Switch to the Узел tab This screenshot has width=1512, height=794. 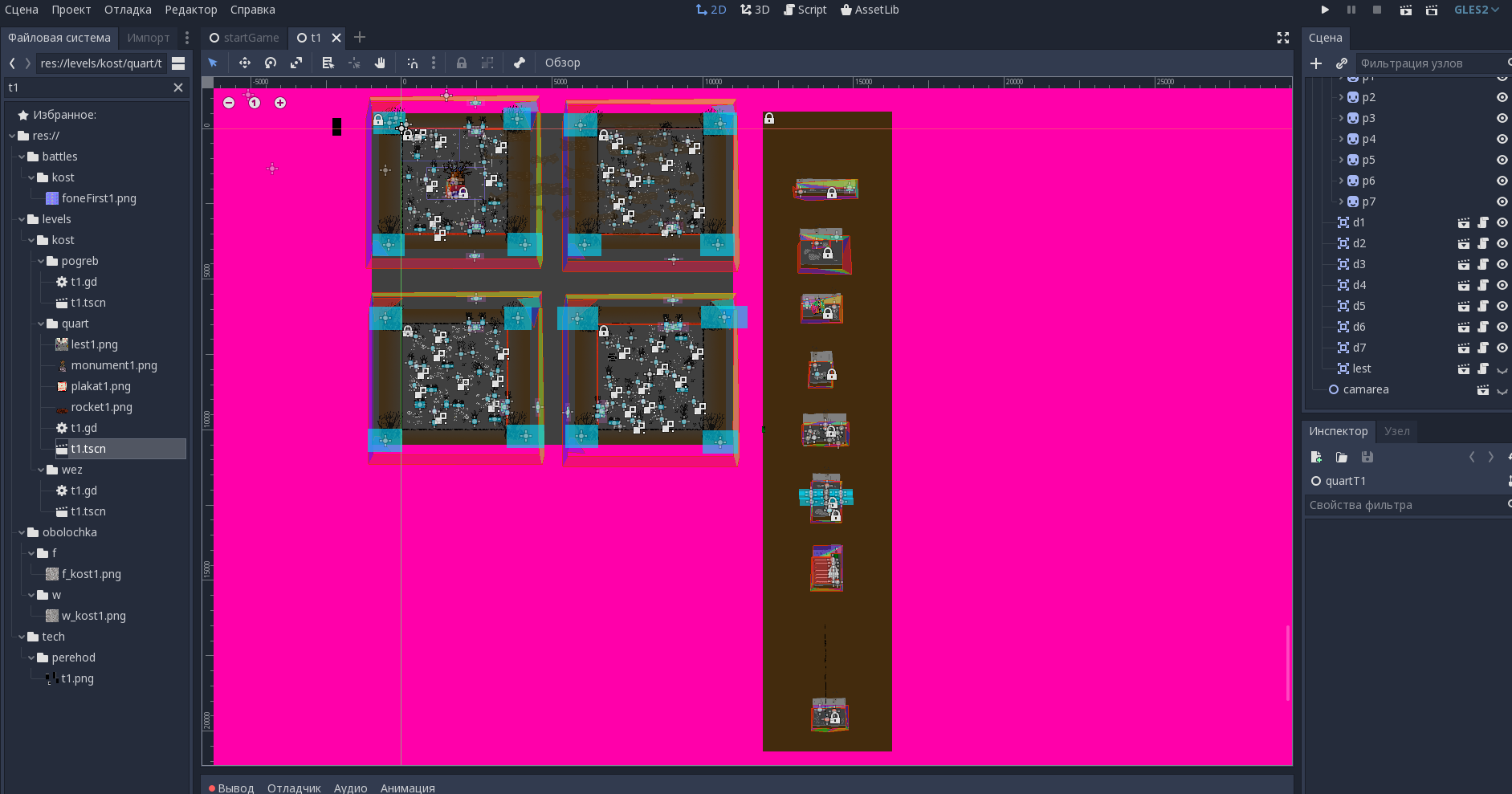1397,431
